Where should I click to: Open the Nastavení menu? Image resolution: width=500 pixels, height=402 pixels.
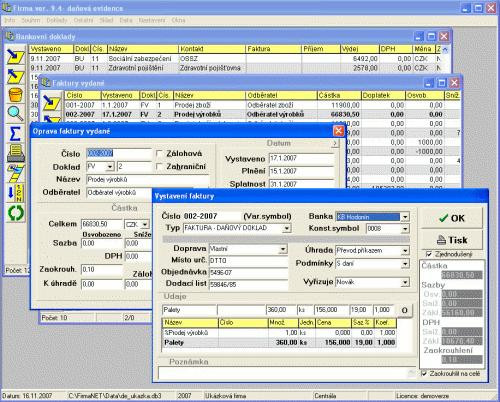(152, 20)
